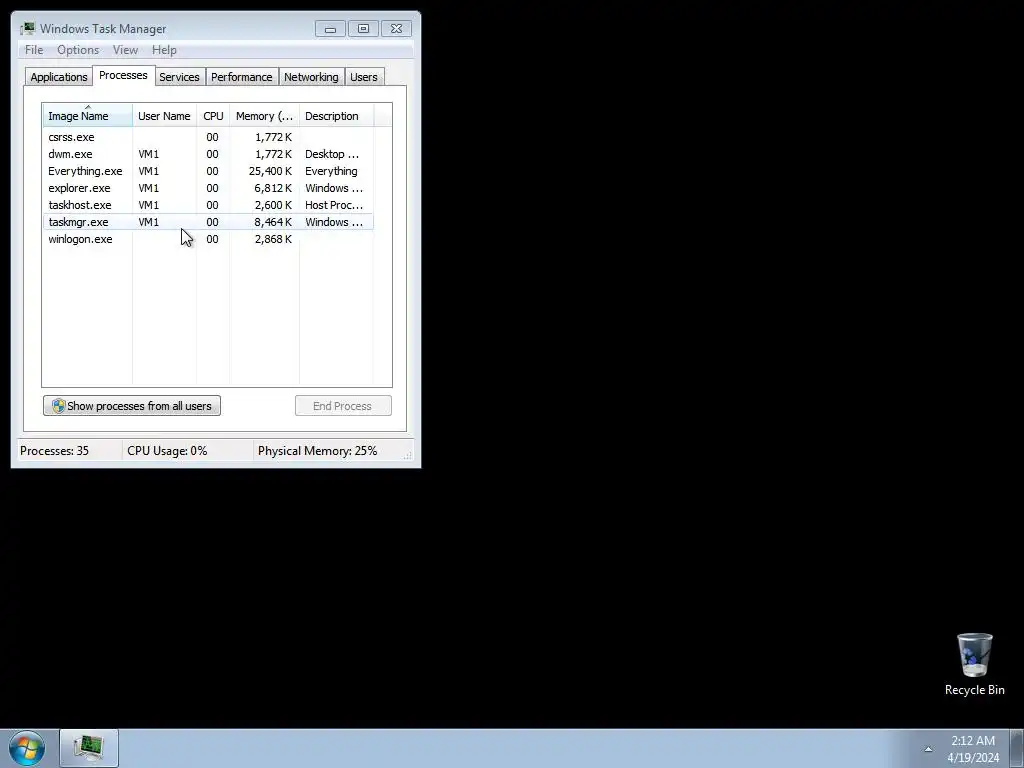Switch to the Users tab
Image resolution: width=1024 pixels, height=768 pixels.
[364, 77]
